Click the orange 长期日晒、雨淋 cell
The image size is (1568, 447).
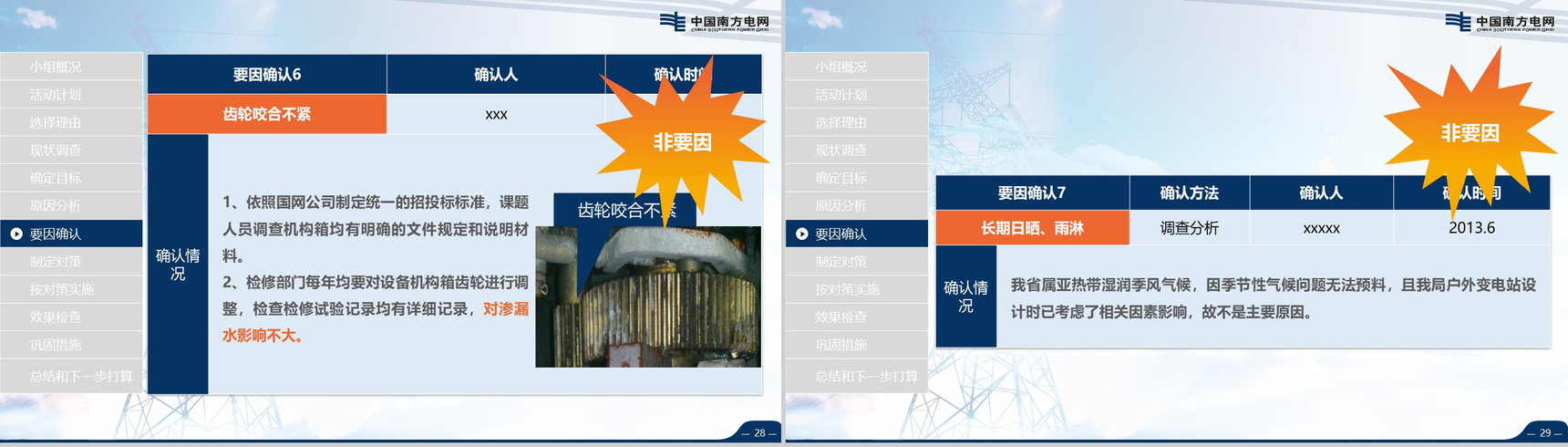pyautogui.click(x=1032, y=228)
